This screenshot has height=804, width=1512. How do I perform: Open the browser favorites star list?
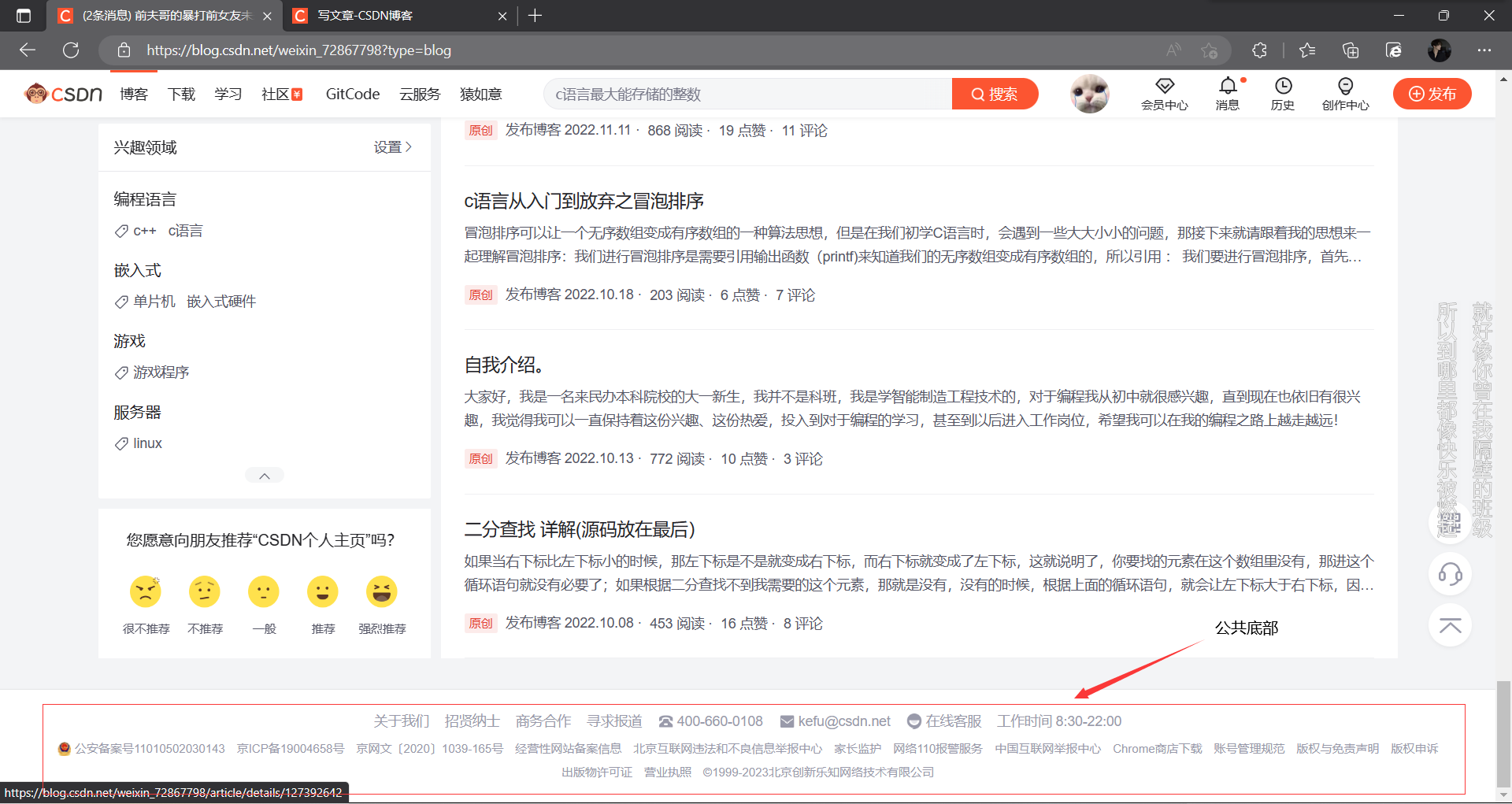click(1308, 50)
